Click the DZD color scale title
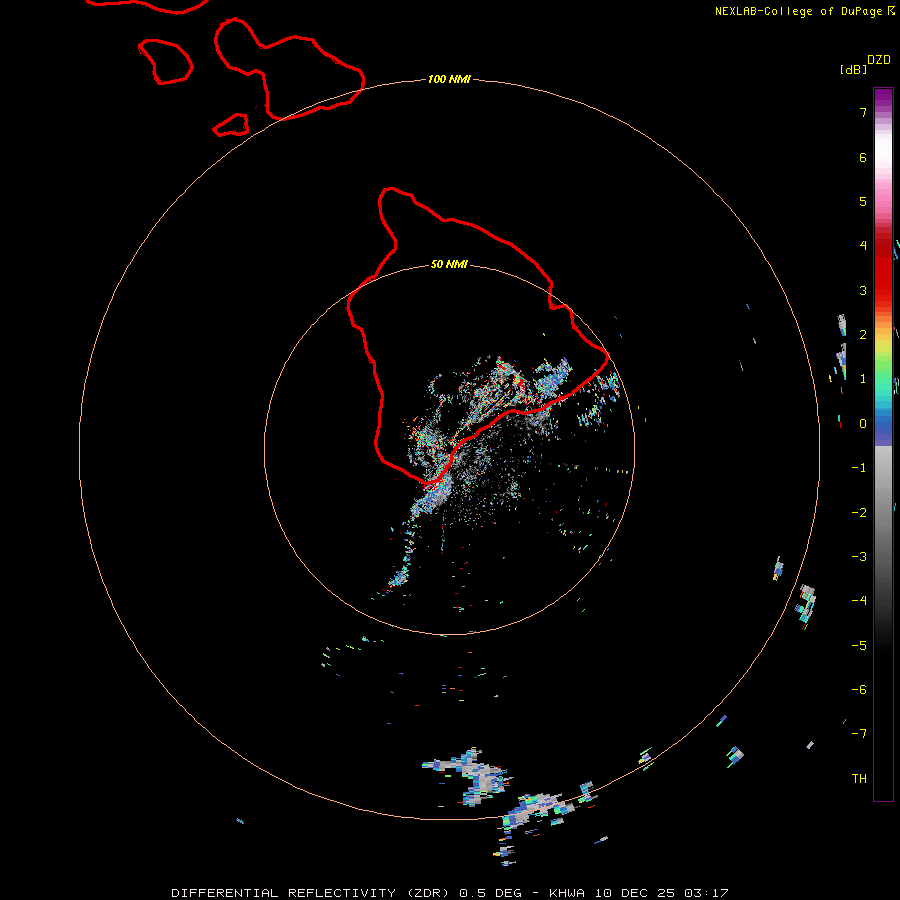 pyautogui.click(x=879, y=60)
